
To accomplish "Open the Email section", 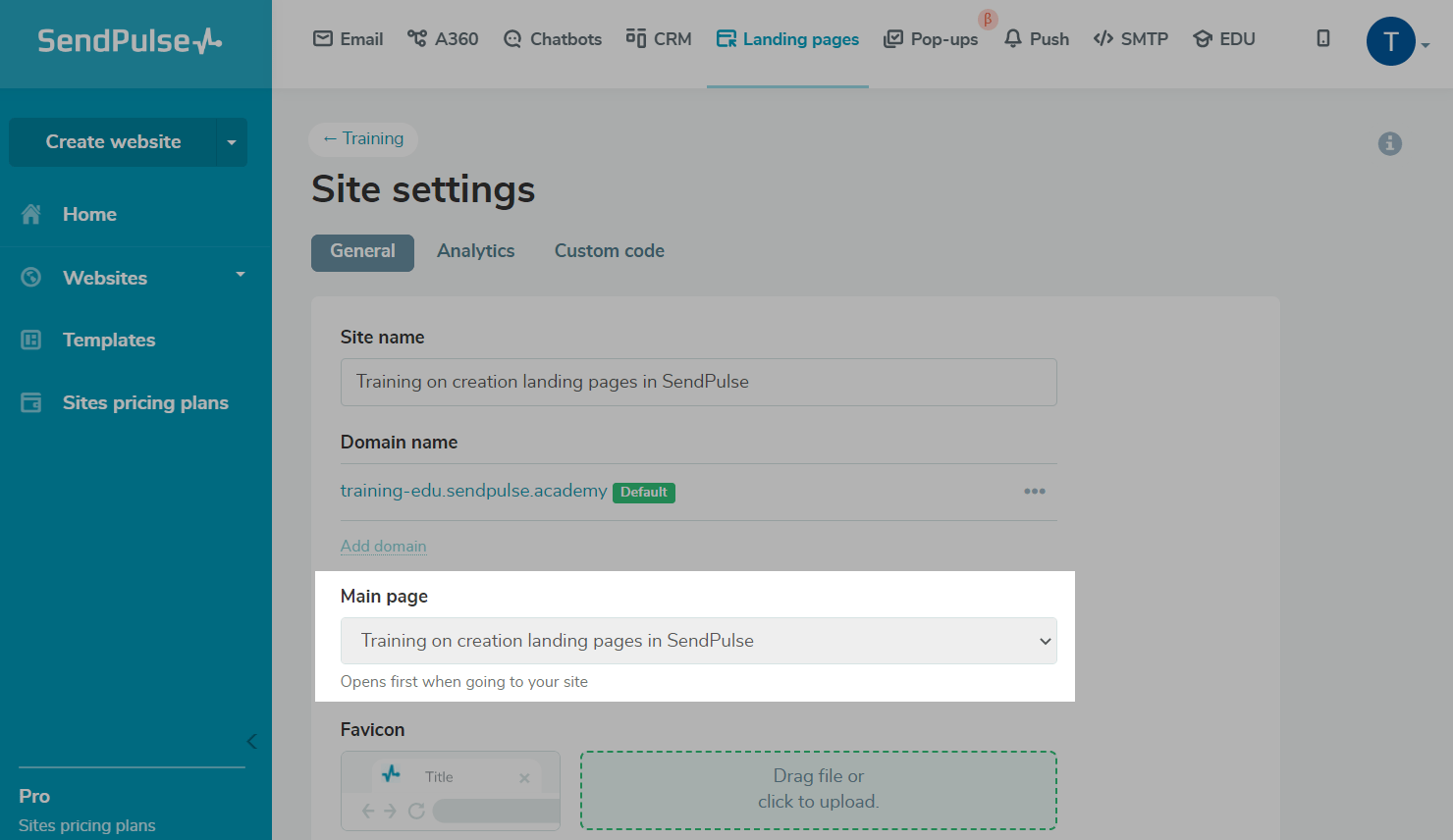I will pyautogui.click(x=348, y=39).
